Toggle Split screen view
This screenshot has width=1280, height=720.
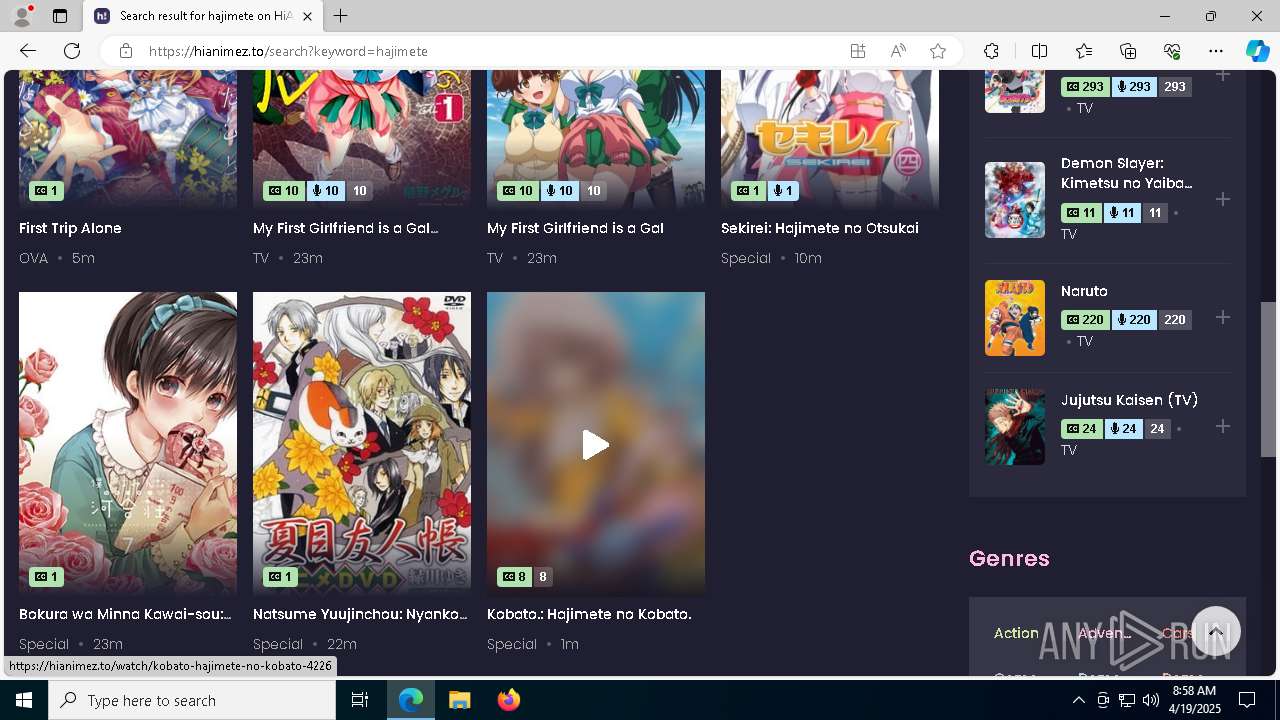click(1039, 51)
